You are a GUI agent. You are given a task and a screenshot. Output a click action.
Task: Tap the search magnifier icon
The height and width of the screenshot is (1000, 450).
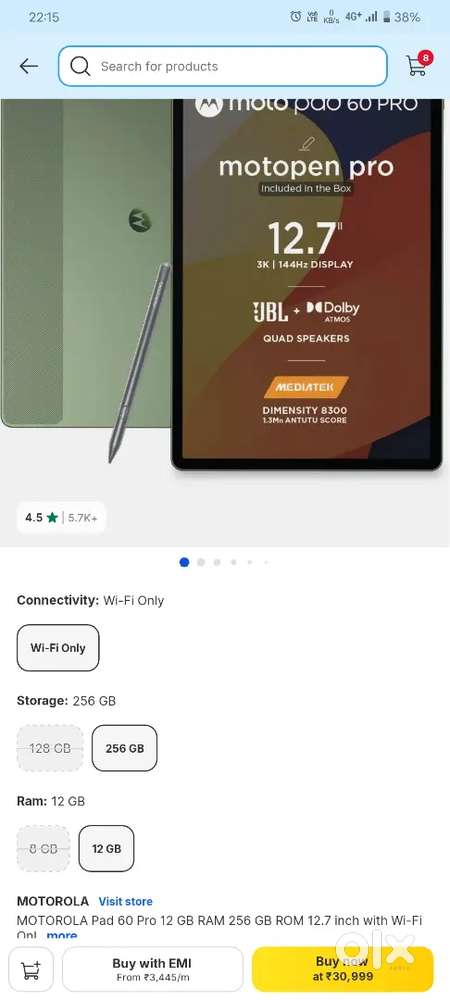(x=80, y=66)
